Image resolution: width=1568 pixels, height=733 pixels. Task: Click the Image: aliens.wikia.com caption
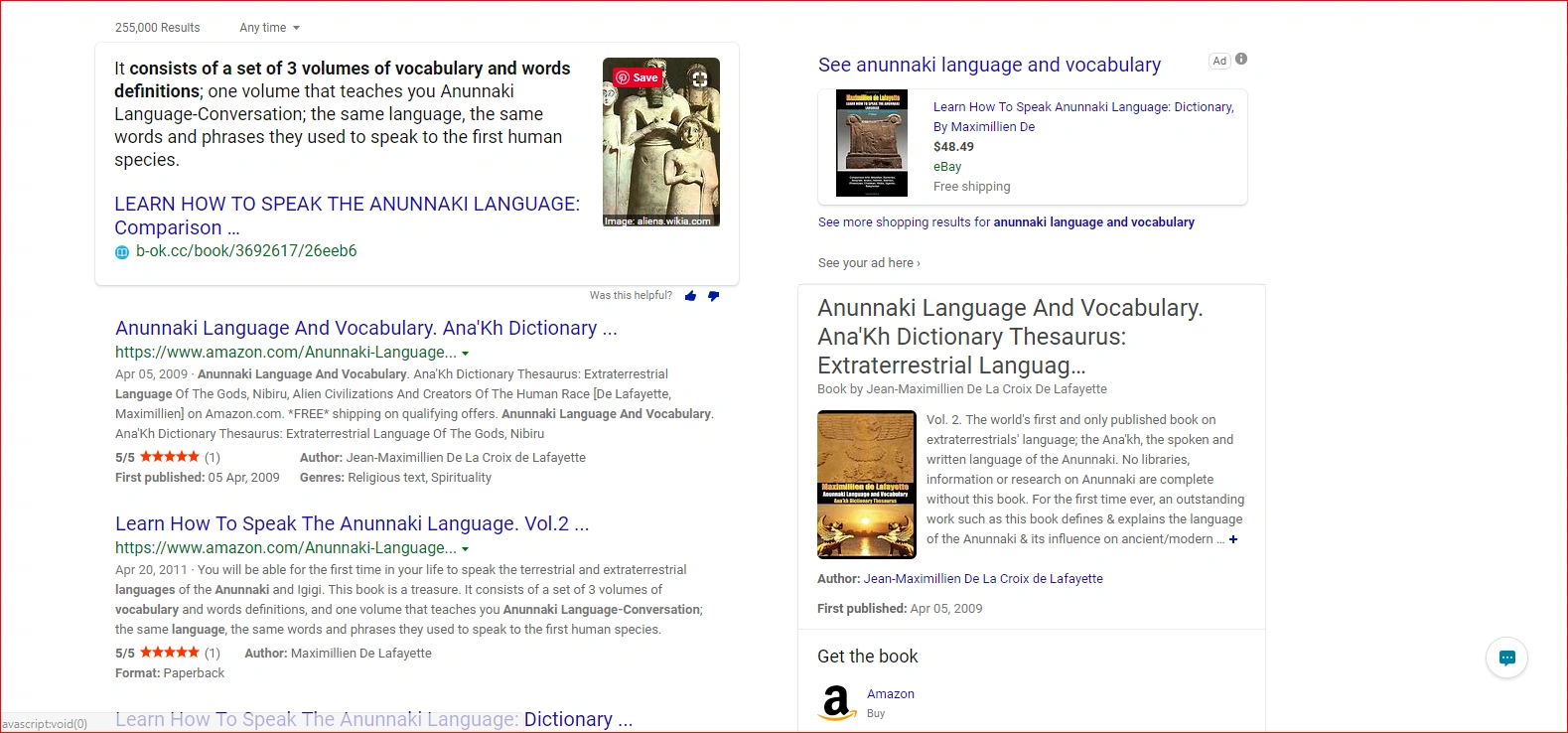pos(657,221)
